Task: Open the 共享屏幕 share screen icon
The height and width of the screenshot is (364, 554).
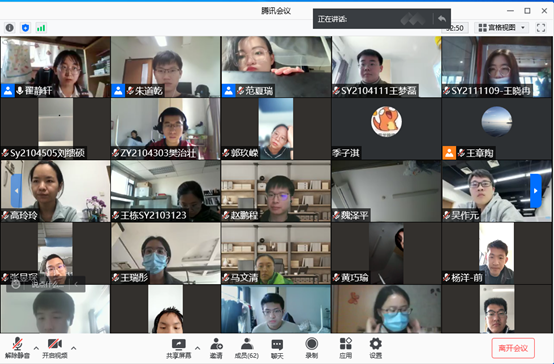Action: 179,348
